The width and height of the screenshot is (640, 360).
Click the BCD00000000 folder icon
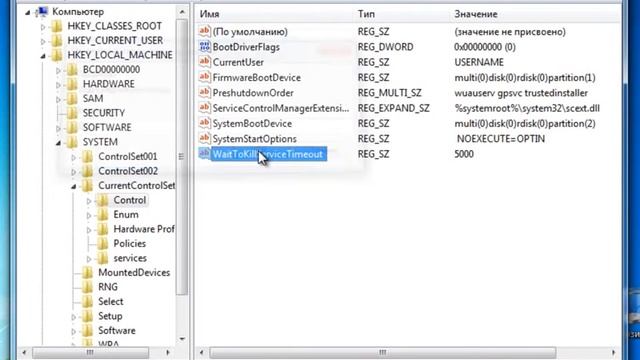pyautogui.click(x=72, y=69)
